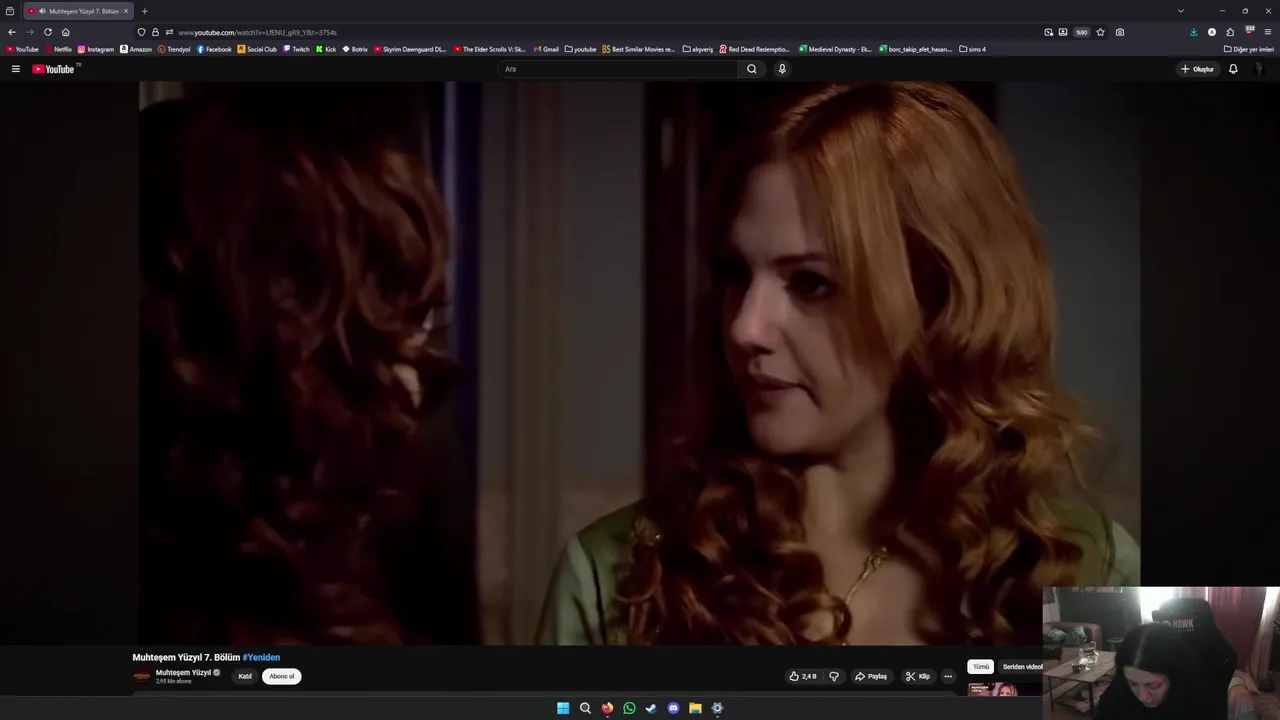
Task: Open Muhteşem Yüzyıl channel avatar
Action: 142,676
